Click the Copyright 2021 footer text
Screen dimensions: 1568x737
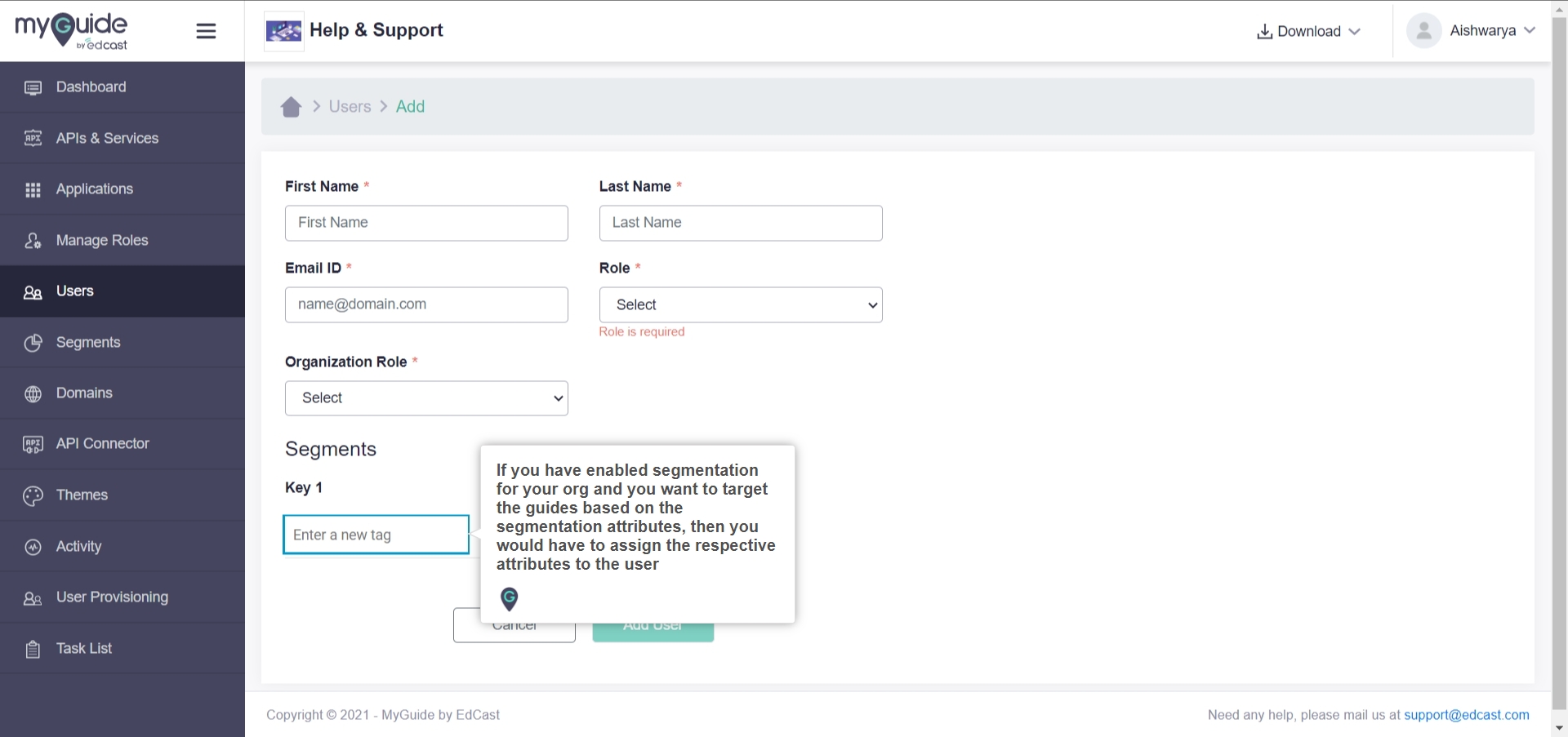point(383,715)
